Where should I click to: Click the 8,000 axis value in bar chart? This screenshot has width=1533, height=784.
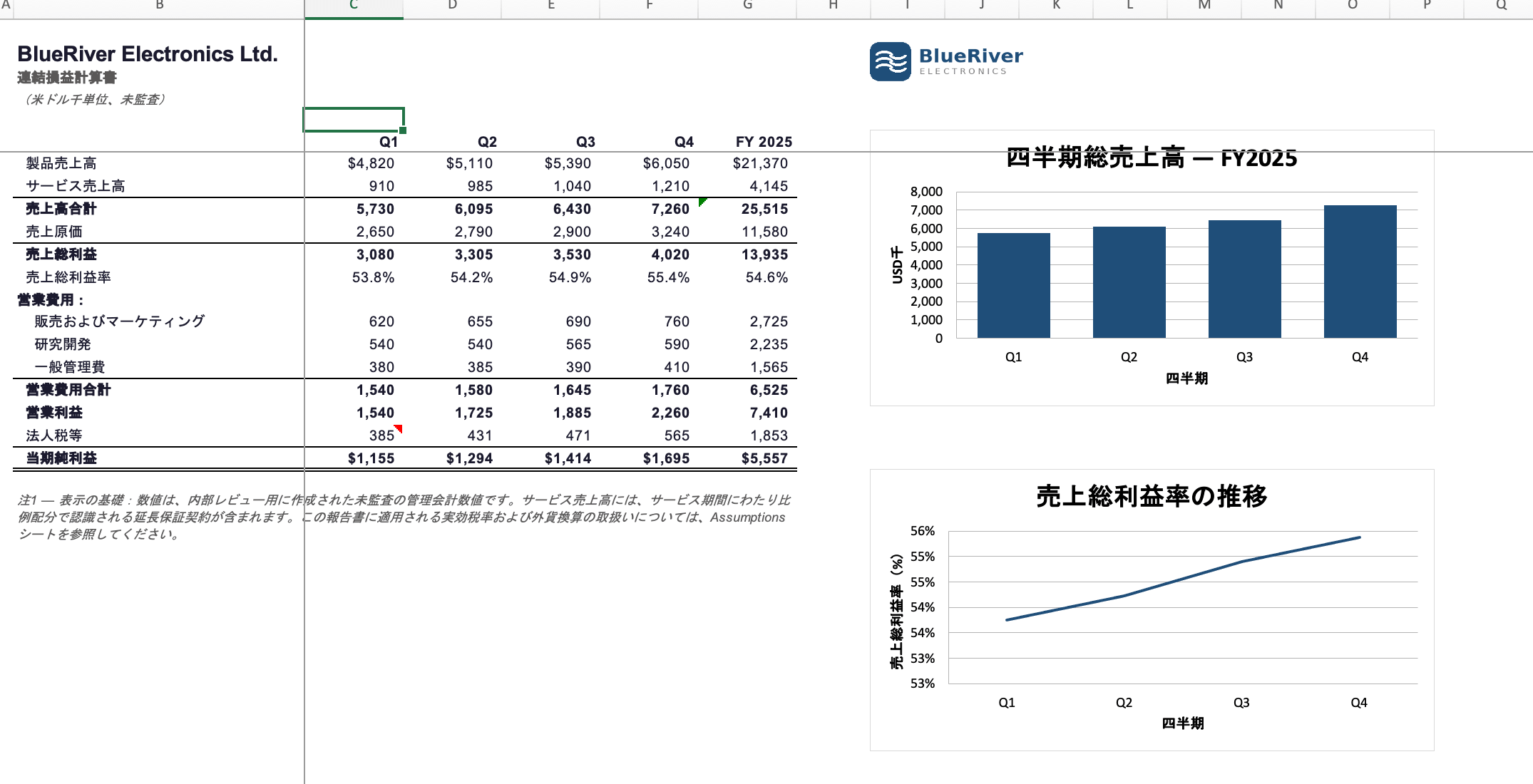point(926,192)
